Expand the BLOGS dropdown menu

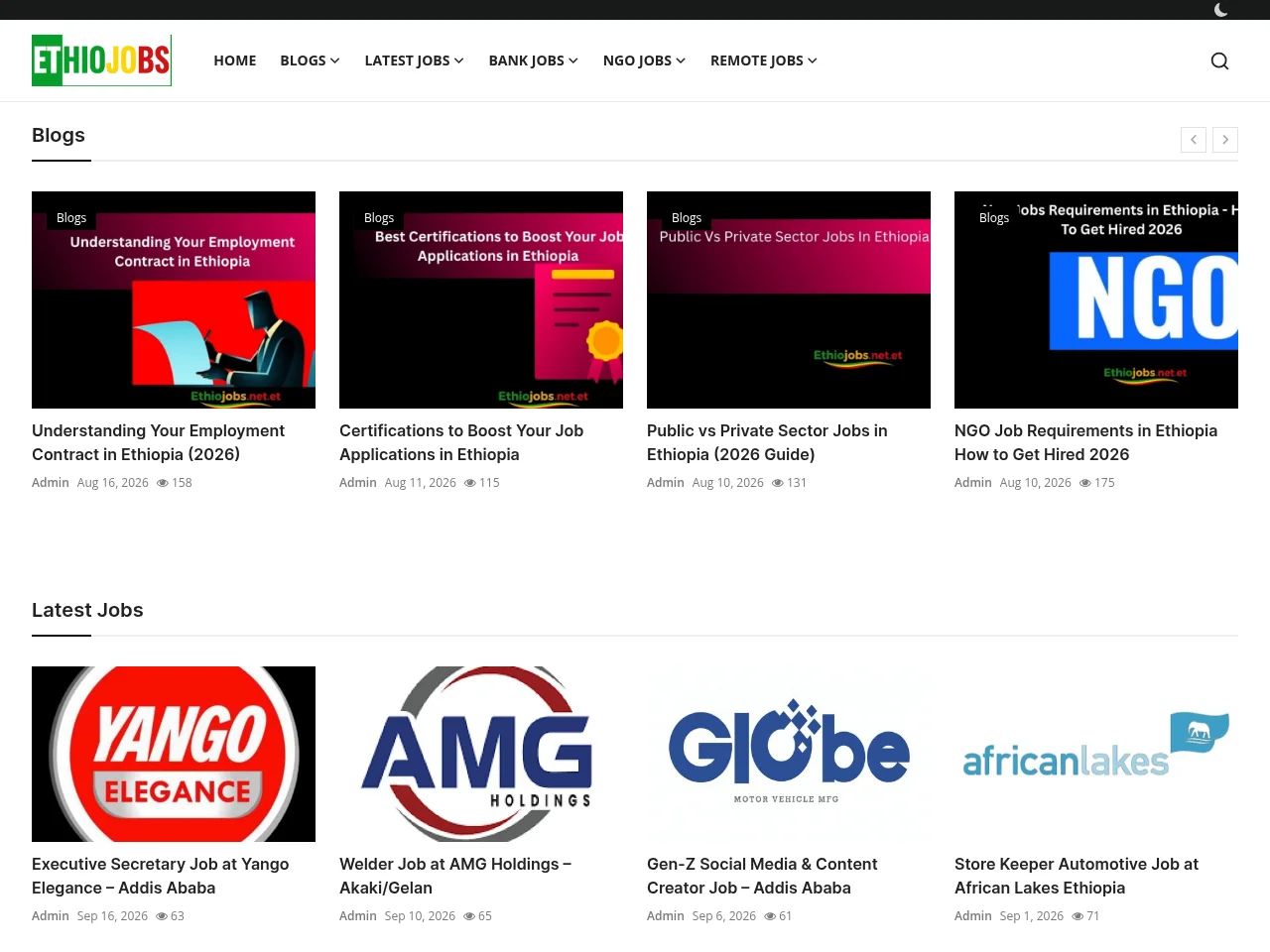pyautogui.click(x=310, y=60)
